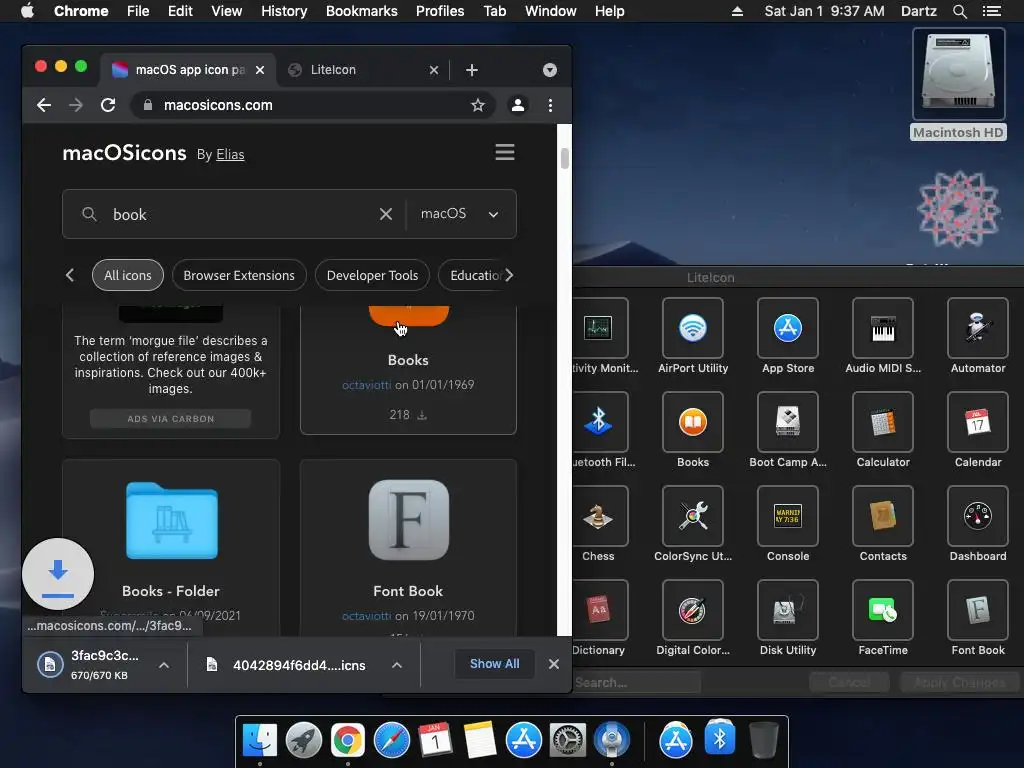Viewport: 1024px width, 768px height.
Task: Switch to the LiteIcon browser tab
Action: (x=362, y=70)
